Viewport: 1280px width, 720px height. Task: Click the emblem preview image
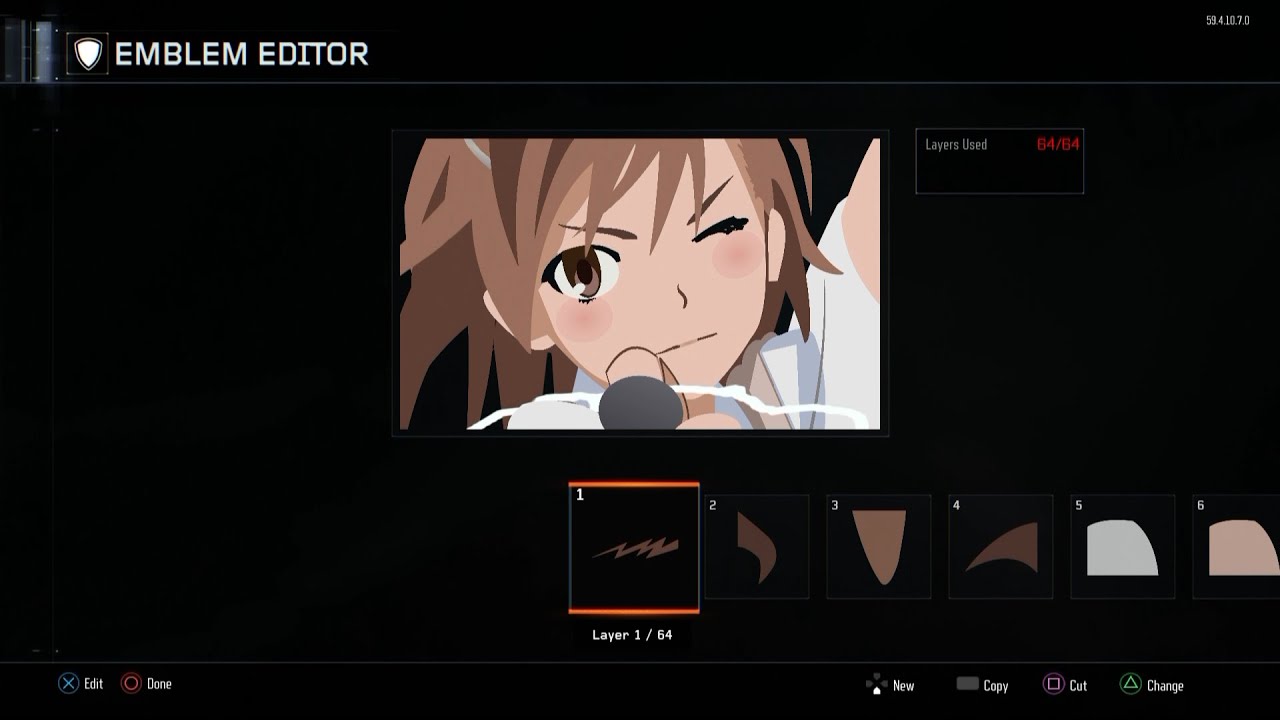pos(640,284)
